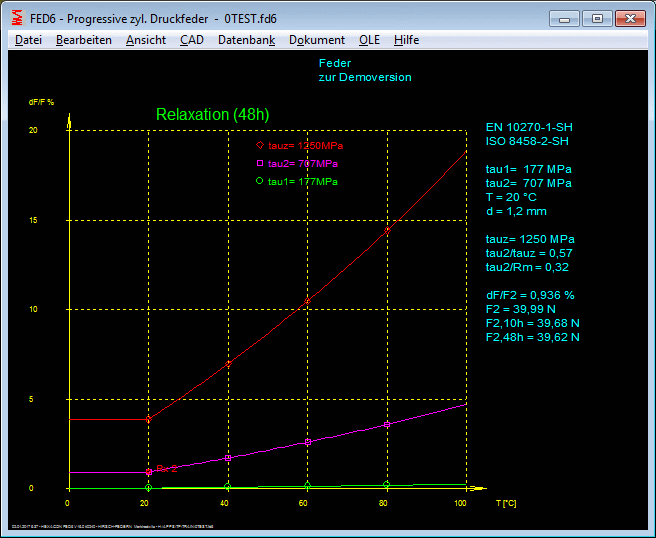This screenshot has width=656, height=538.
Task: Click the Relaxation (48h) chart title
Action: click(212, 115)
